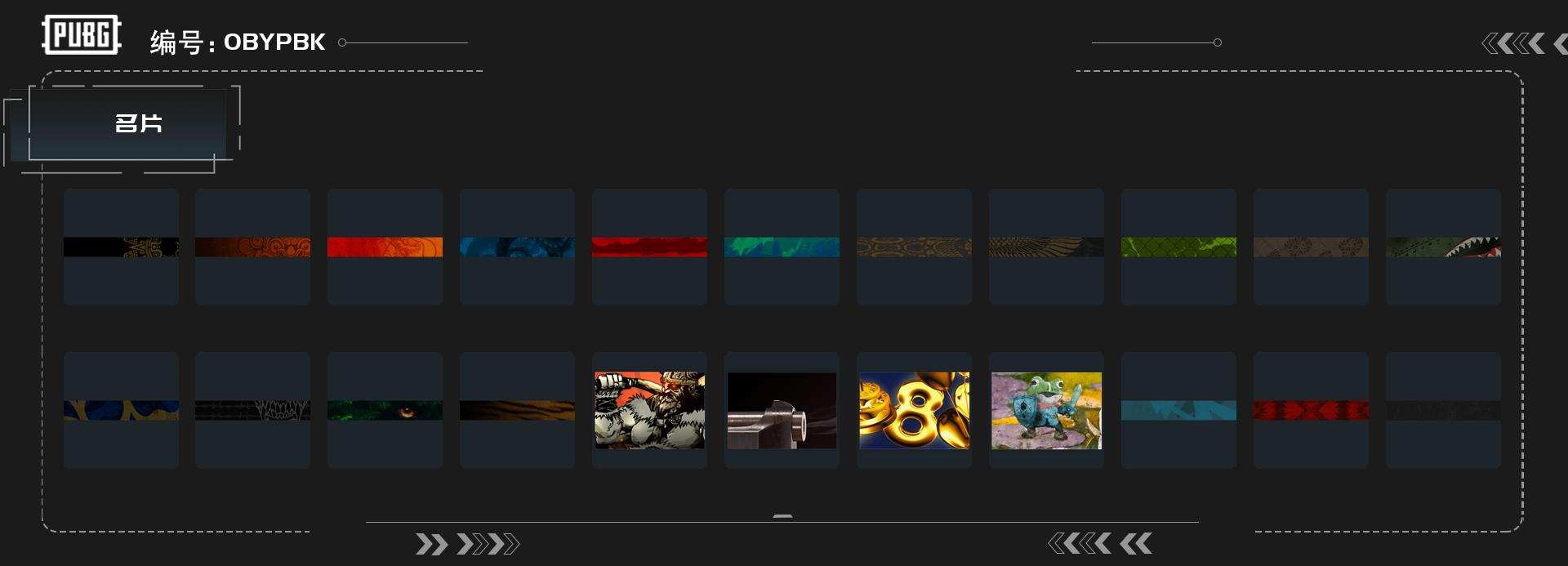Choose the golden number 8 name card
Viewport: 1568px width, 566px height.
tap(915, 410)
